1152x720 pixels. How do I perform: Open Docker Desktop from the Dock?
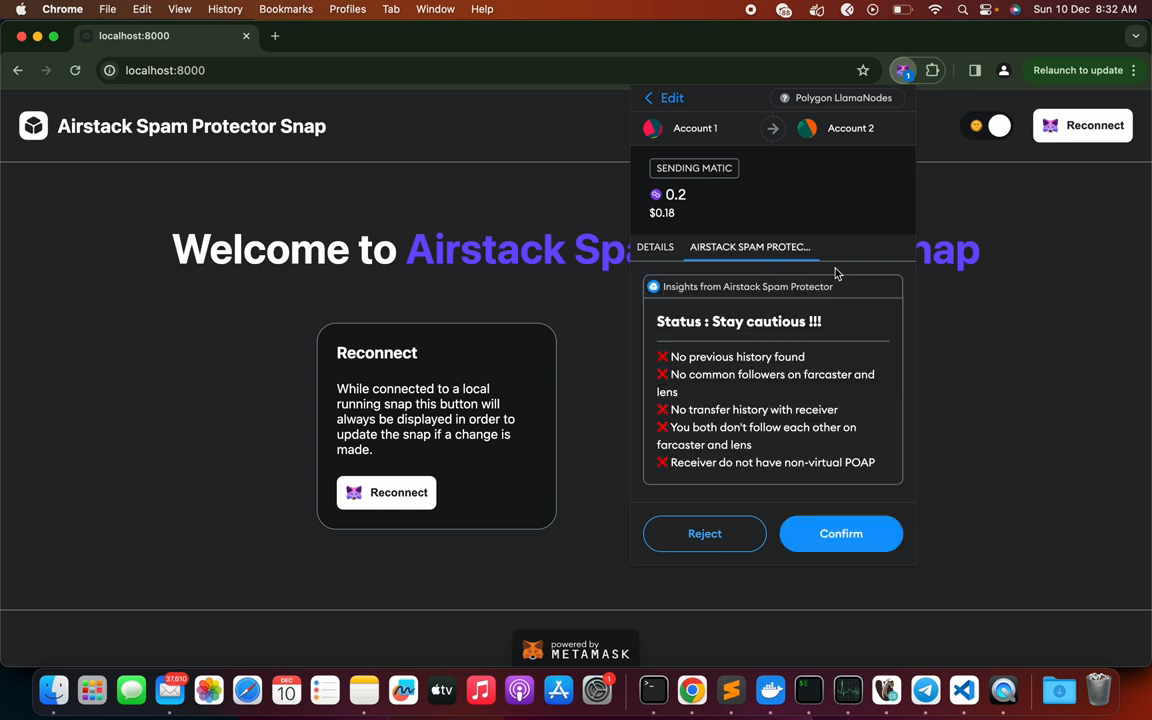coord(770,690)
